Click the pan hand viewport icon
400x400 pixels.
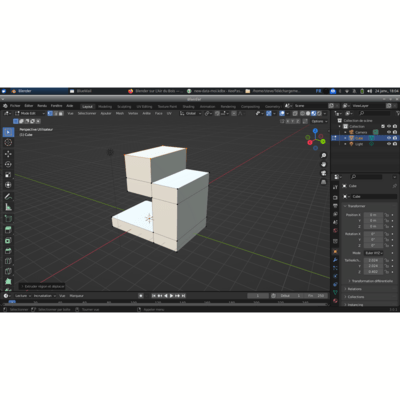[323, 164]
